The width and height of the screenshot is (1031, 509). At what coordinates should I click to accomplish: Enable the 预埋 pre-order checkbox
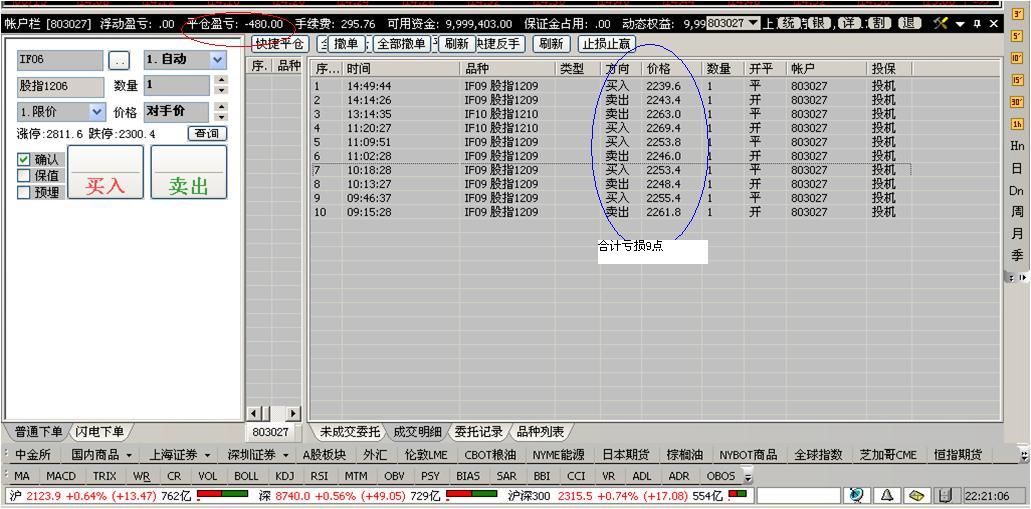[x=24, y=192]
